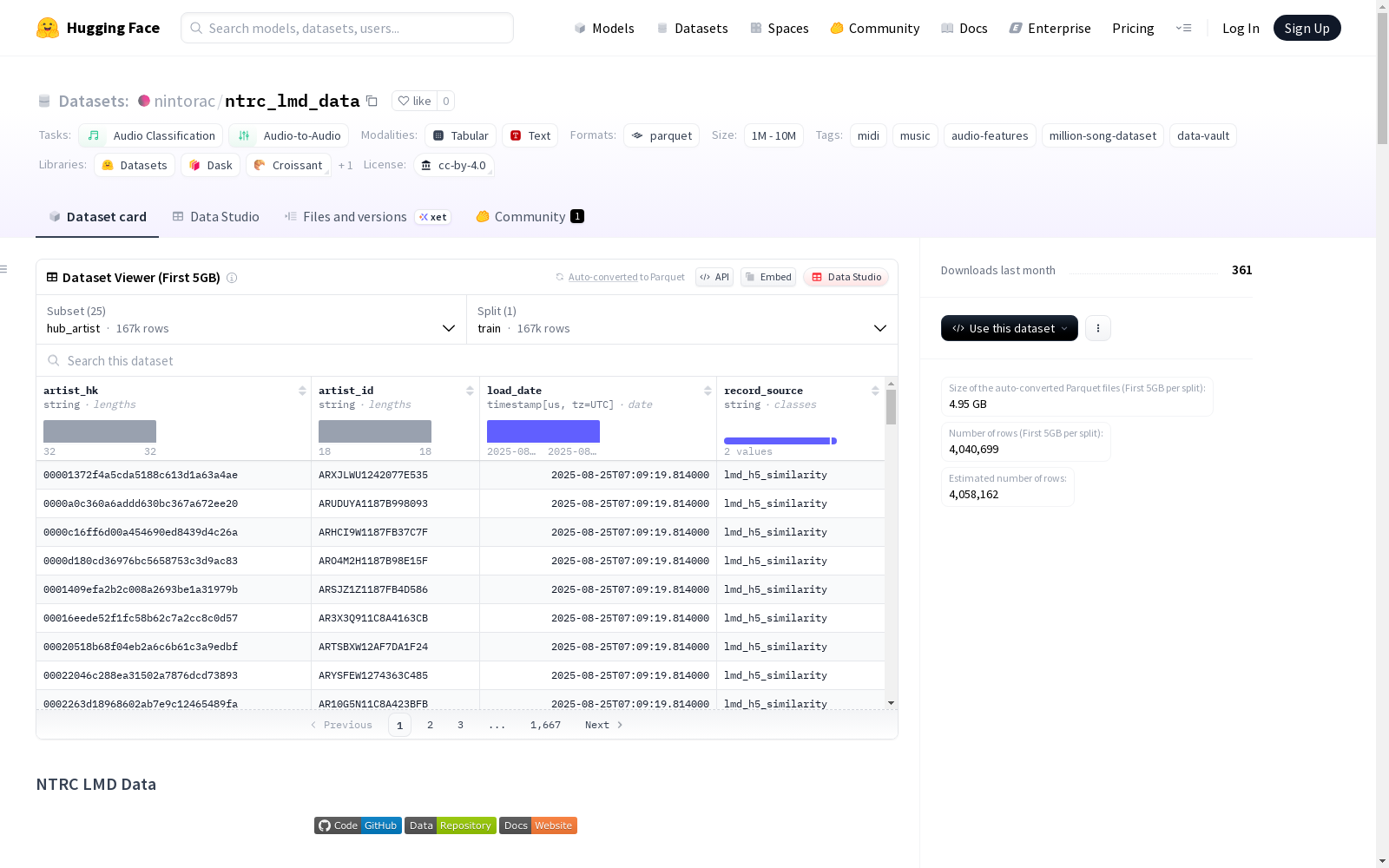This screenshot has height=868, width=1389.
Task: Show the additional libraries +1 expander
Action: click(346, 165)
